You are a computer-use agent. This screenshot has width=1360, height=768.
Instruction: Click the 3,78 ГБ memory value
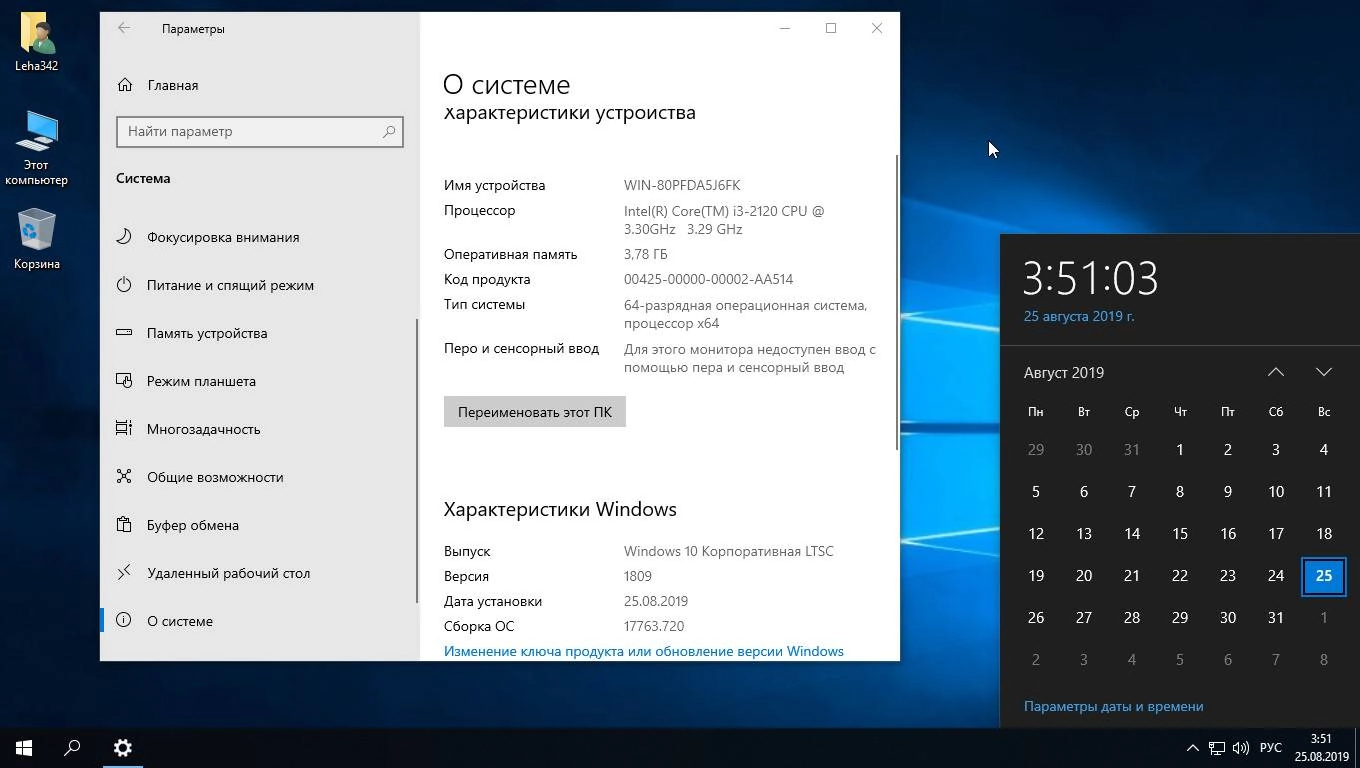[x=645, y=254]
